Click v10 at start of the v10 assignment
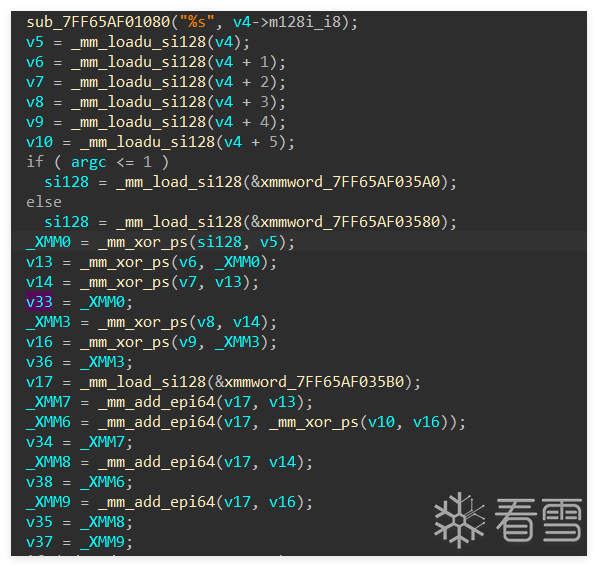Screen dimensions: 598x567 pos(39,142)
